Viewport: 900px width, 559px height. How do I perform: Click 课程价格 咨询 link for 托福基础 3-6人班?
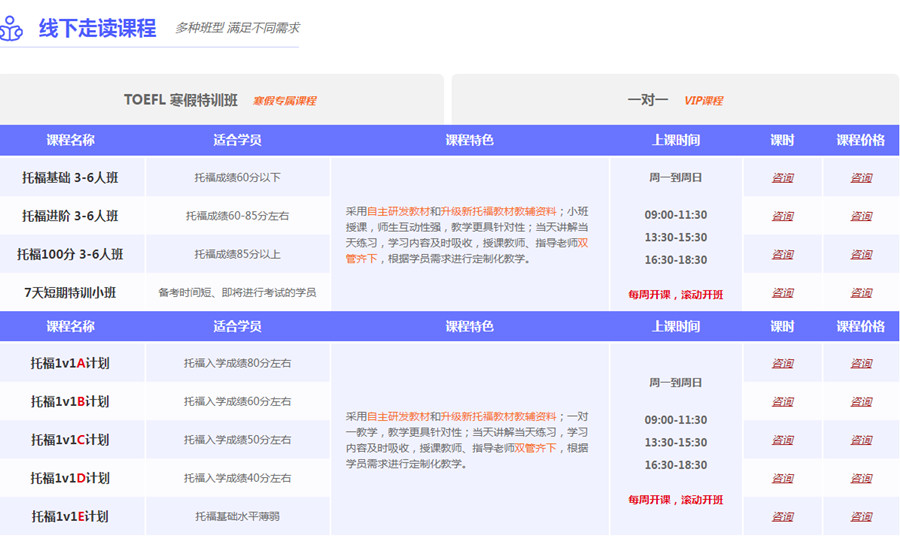point(861,178)
